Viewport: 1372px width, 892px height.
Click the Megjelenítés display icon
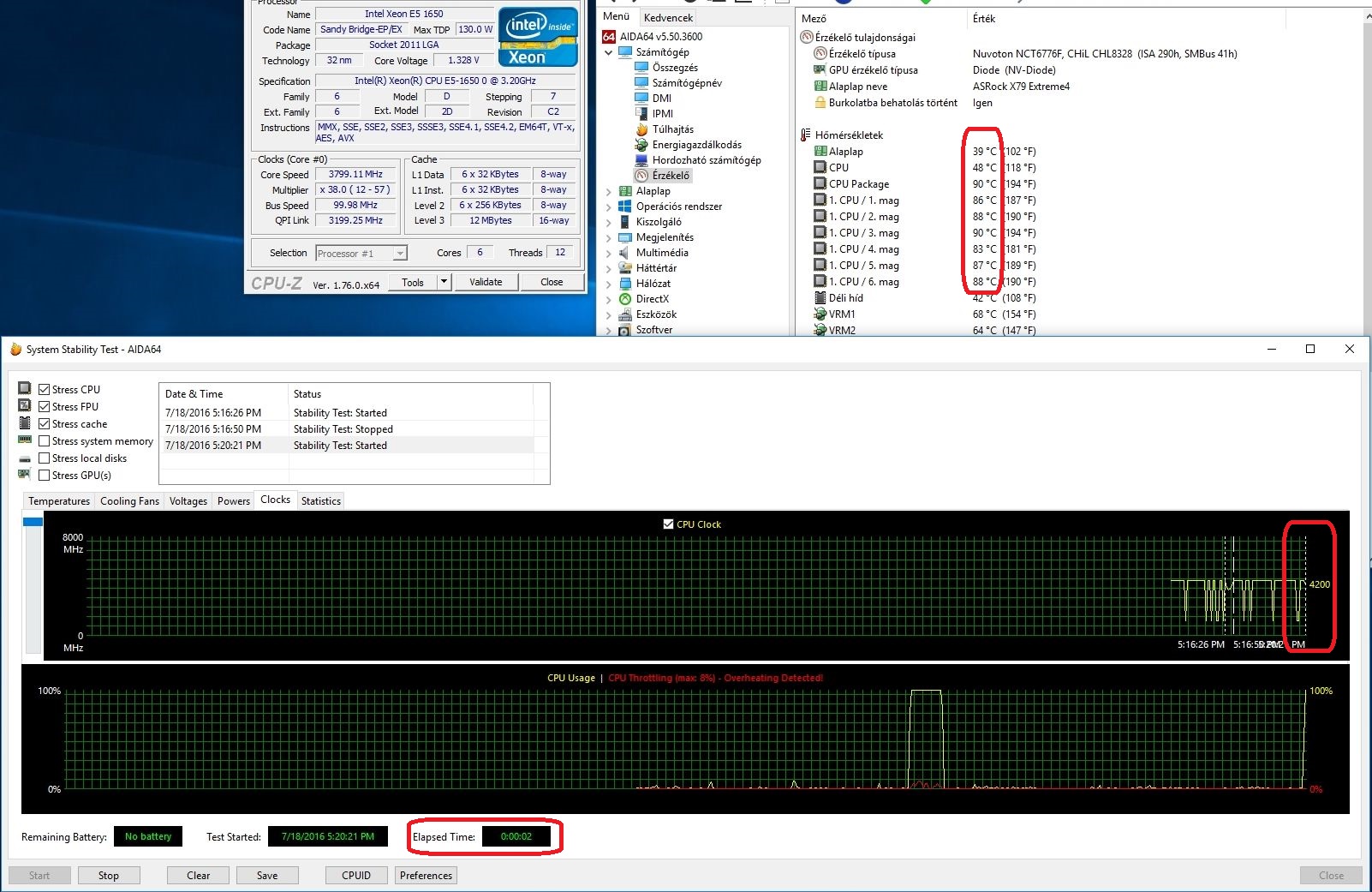tap(625, 237)
